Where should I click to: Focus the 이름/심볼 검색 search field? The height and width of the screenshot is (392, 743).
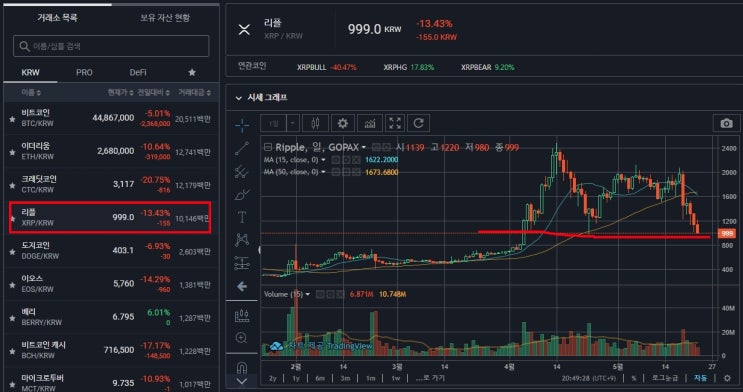(111, 46)
